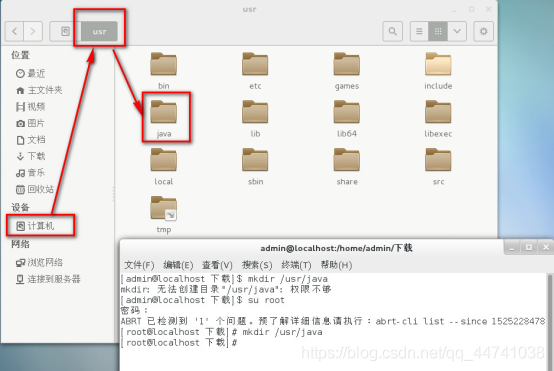Close the terminal window

click(x=546, y=248)
